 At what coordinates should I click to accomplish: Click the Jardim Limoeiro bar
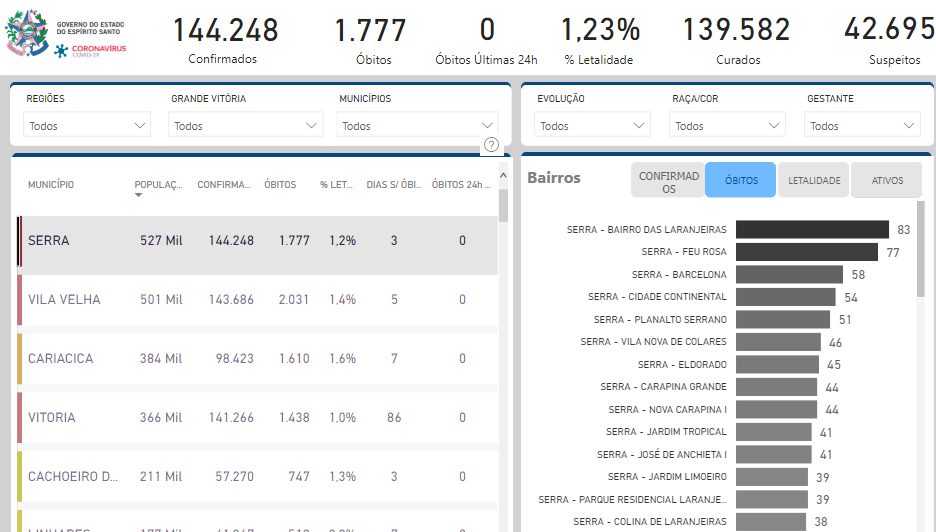[x=772, y=477]
